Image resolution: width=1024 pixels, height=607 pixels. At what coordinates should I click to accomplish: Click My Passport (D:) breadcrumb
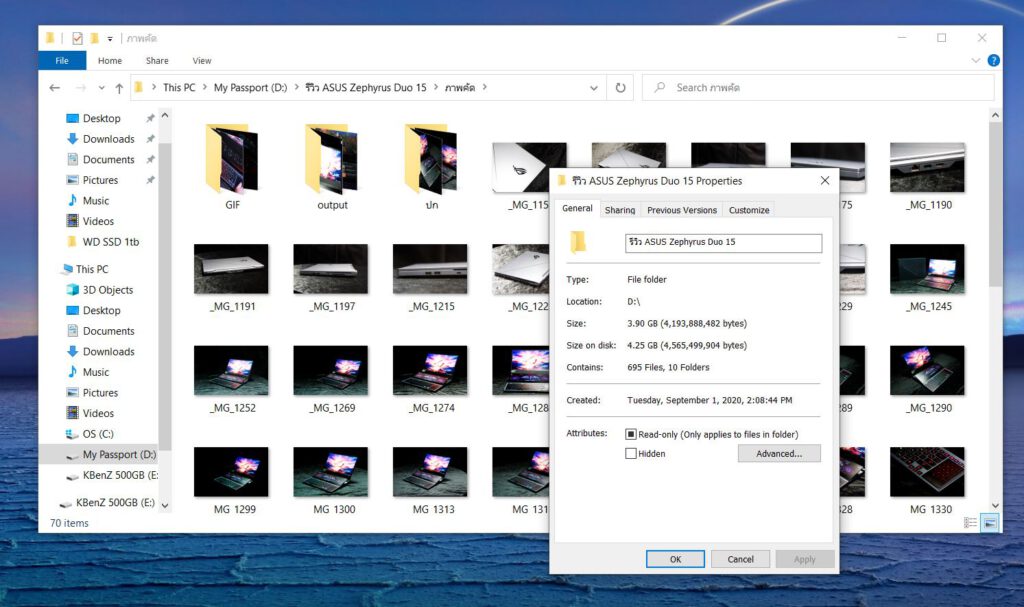tap(250, 88)
